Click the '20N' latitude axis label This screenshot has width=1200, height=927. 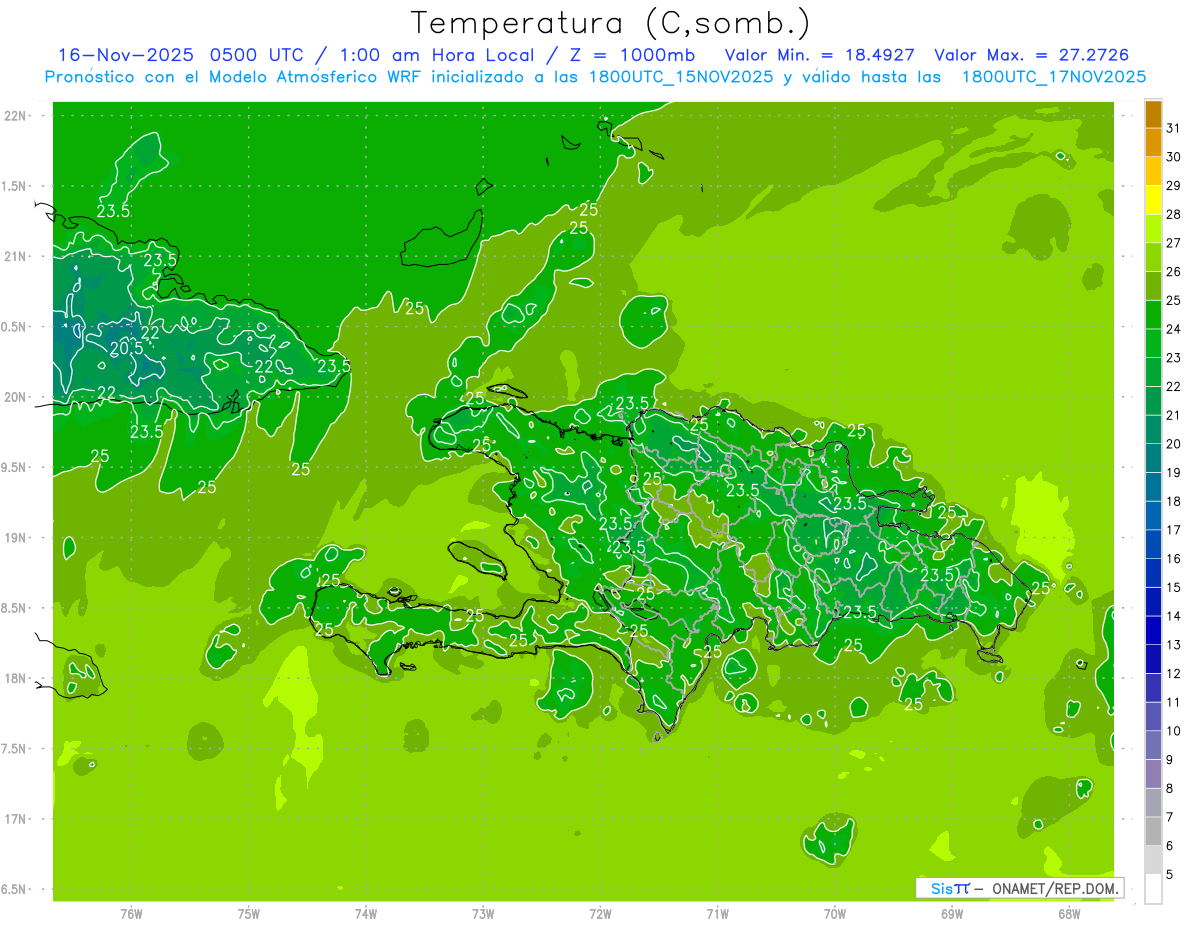point(14,397)
